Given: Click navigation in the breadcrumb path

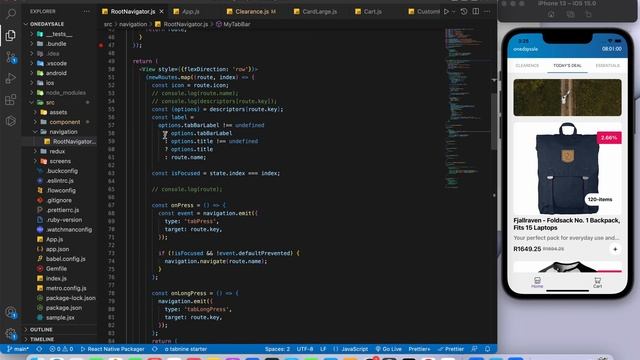Looking at the screenshot, I should coord(133,24).
